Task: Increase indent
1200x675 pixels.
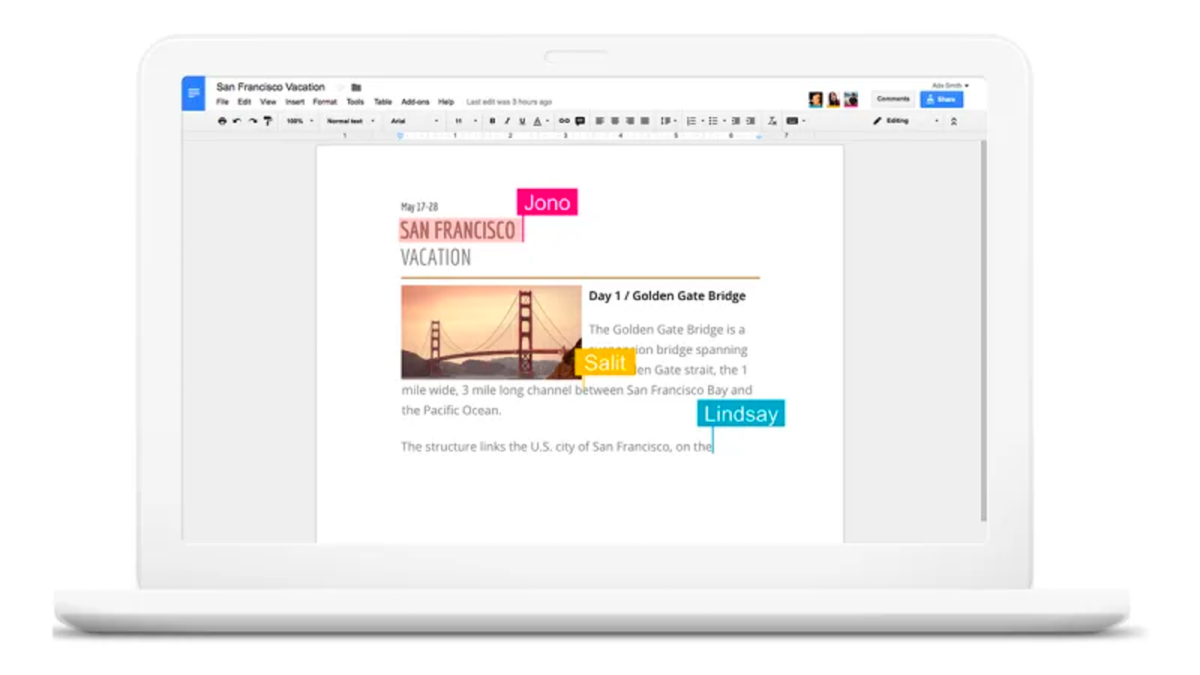Action: pos(751,121)
